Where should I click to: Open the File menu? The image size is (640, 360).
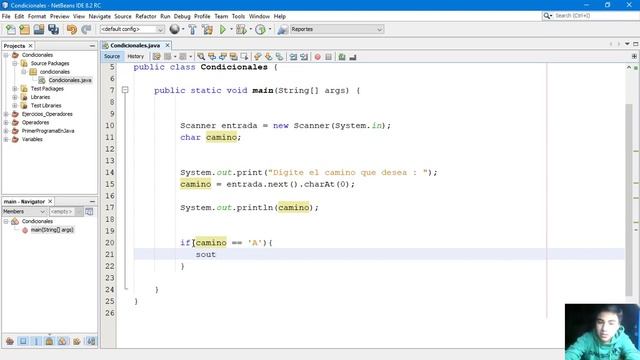point(6,16)
